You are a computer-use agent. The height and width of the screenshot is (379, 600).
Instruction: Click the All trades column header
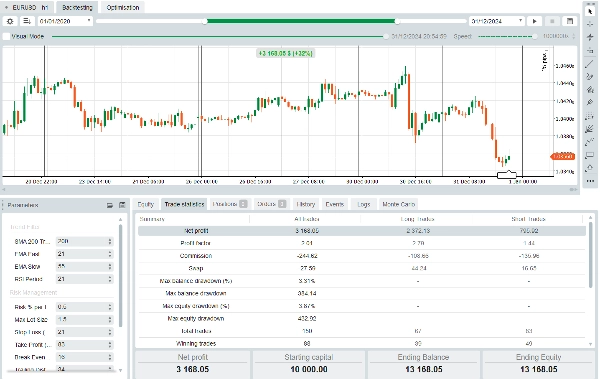pyautogui.click(x=307, y=219)
